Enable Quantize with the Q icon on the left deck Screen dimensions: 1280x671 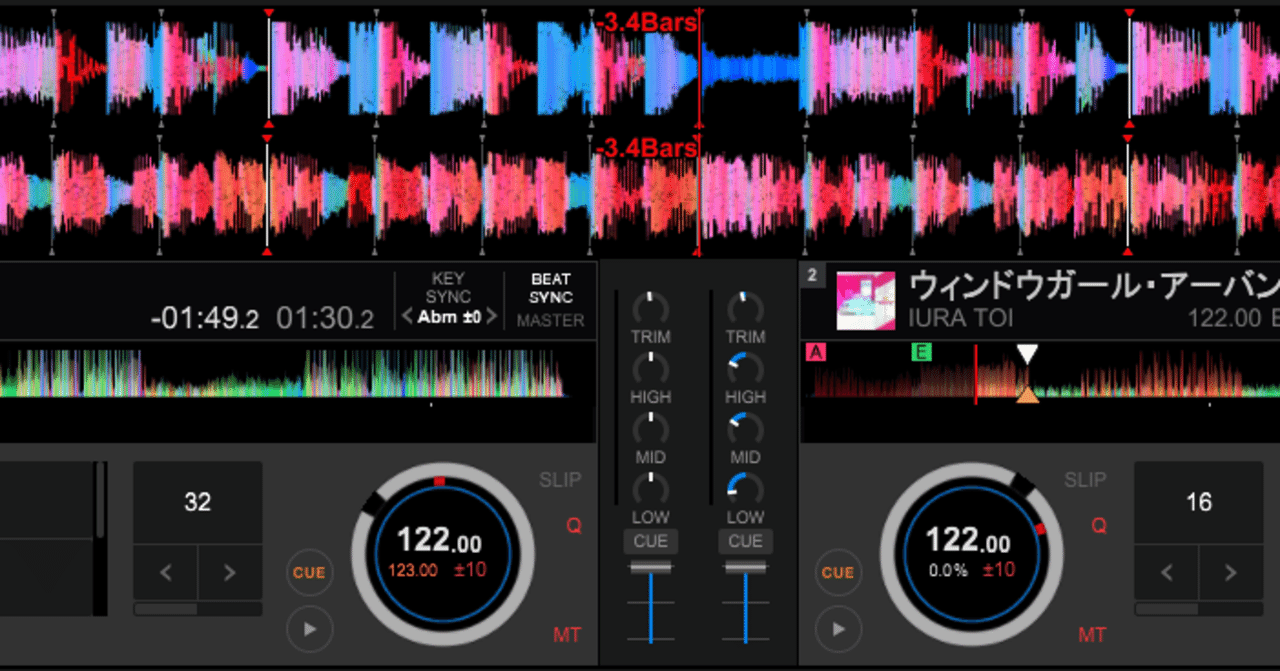[x=572, y=526]
